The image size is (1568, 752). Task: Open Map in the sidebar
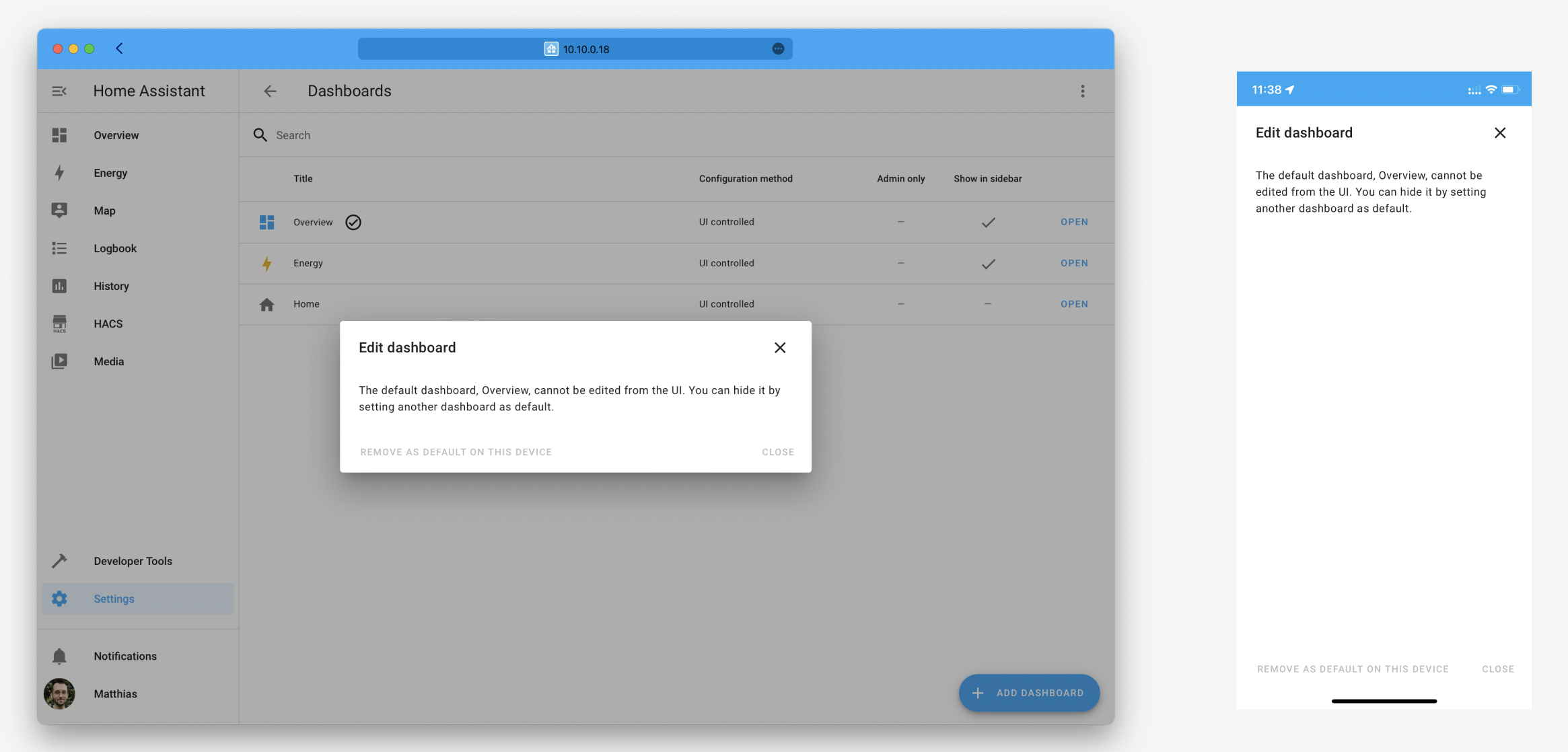[x=138, y=211]
